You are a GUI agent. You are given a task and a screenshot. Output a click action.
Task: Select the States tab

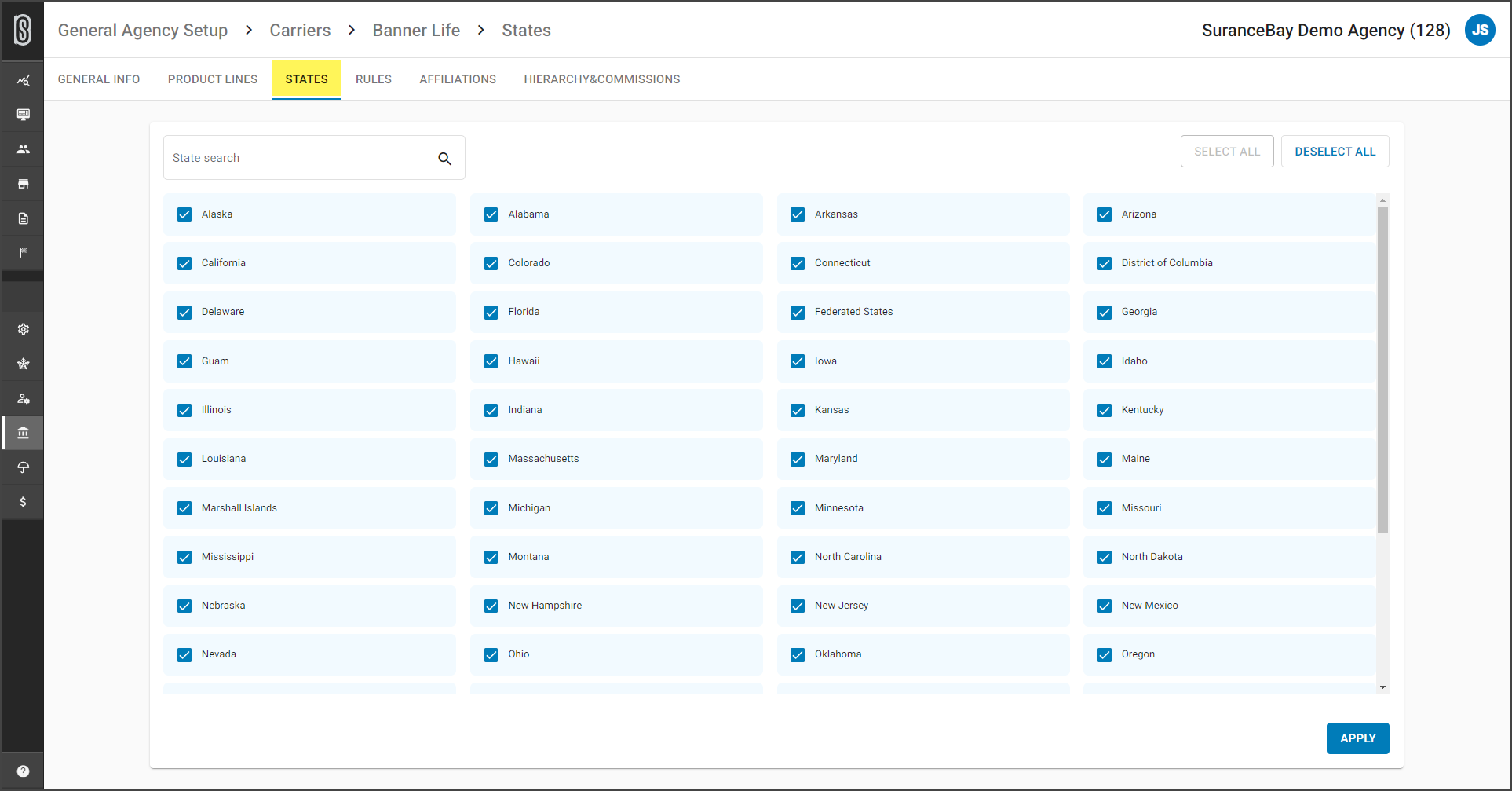coord(307,79)
